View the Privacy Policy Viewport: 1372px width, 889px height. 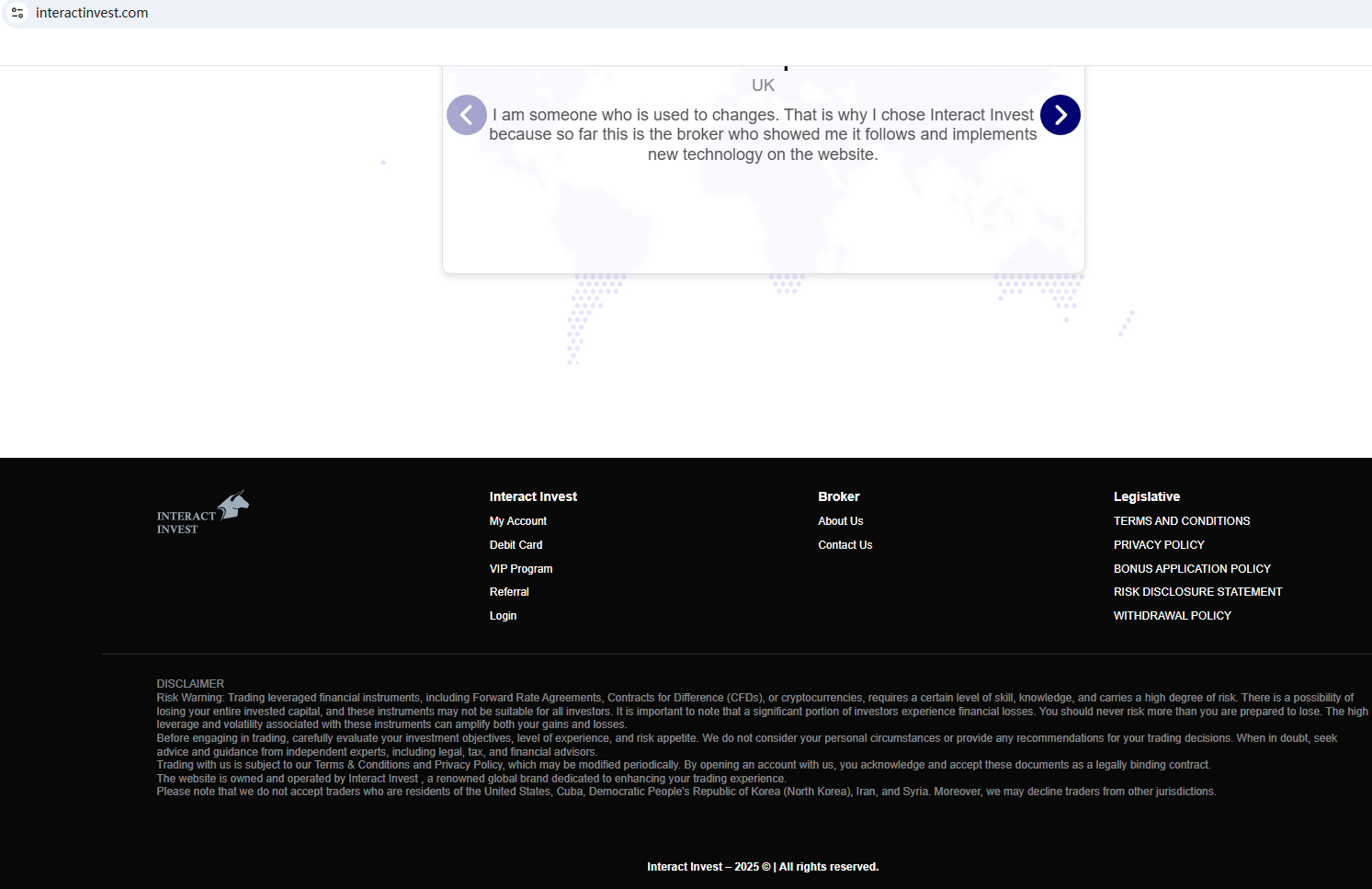[x=1158, y=545]
